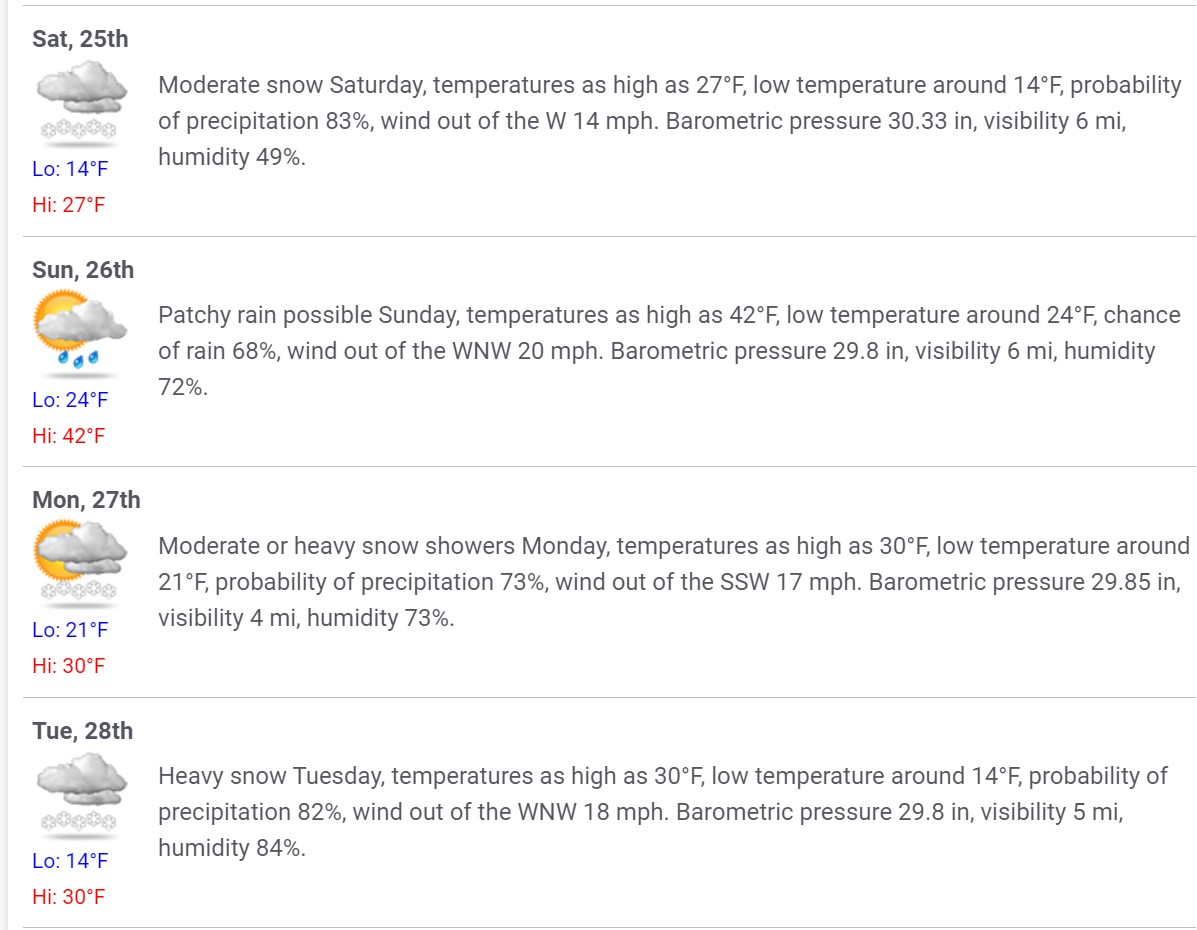Click the Moderate snow Saturday forecast description
This screenshot has width=1197, height=930.
669,121
